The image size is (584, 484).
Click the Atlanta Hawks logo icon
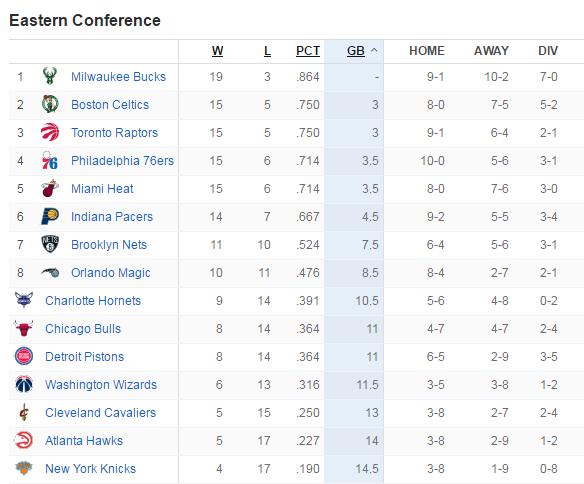point(24,440)
